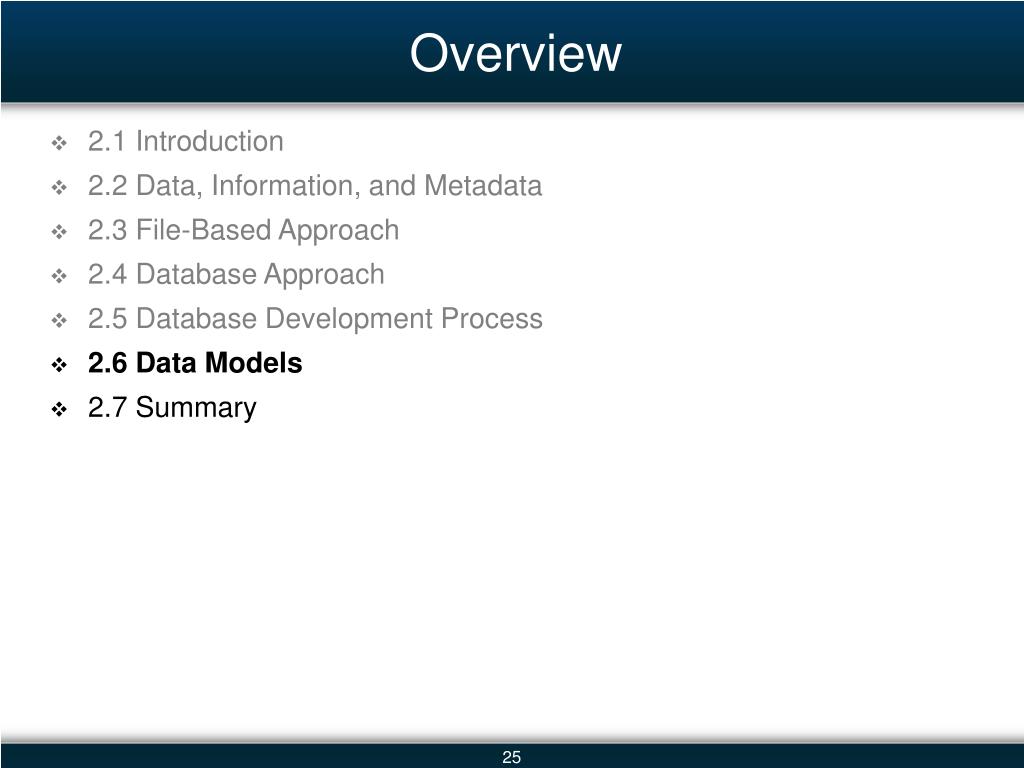
Task: Select the 2.3 File-Based Approach item
Action: (244, 230)
